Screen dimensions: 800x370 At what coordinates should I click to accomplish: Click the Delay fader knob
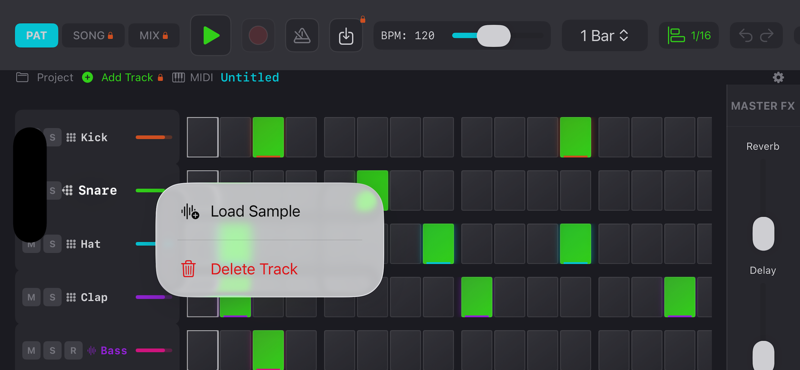tap(763, 356)
